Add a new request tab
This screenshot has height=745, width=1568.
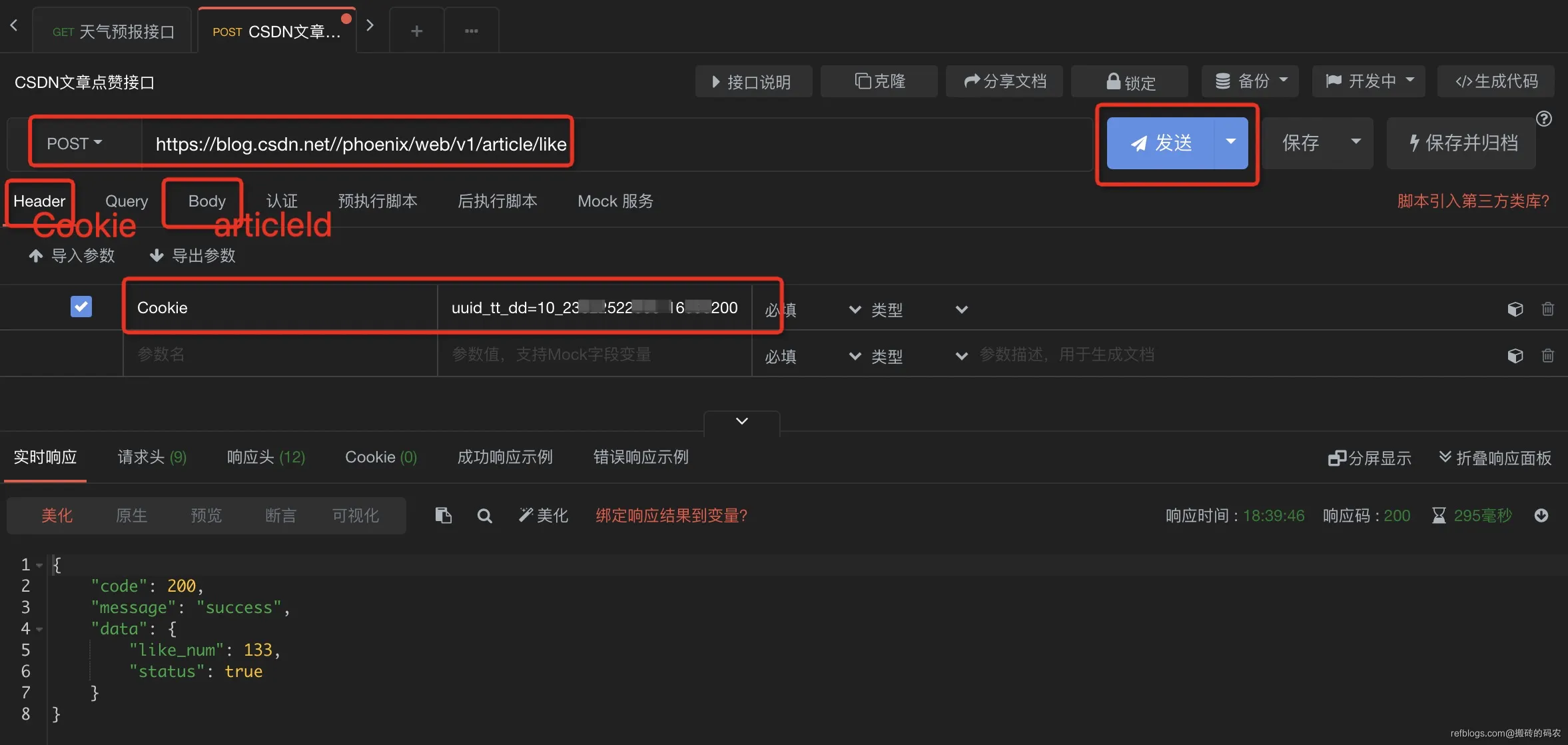click(x=416, y=31)
